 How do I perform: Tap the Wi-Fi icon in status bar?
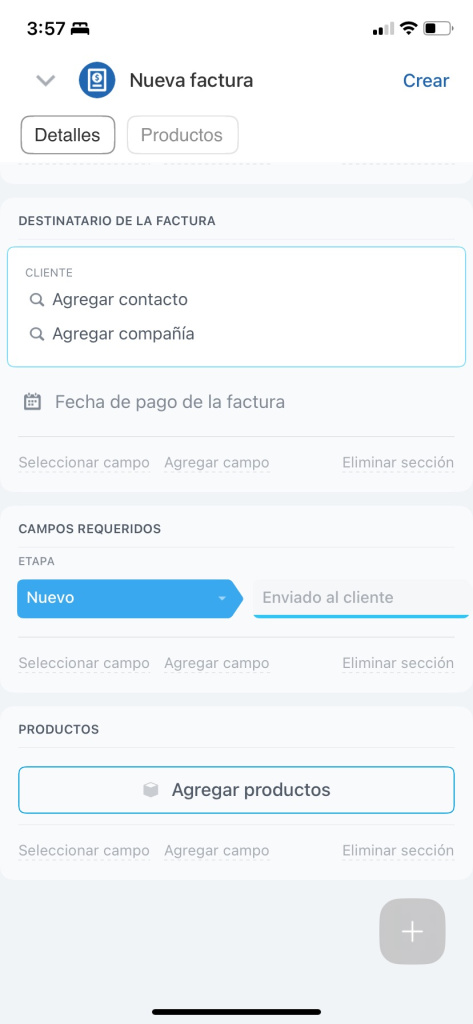409,28
